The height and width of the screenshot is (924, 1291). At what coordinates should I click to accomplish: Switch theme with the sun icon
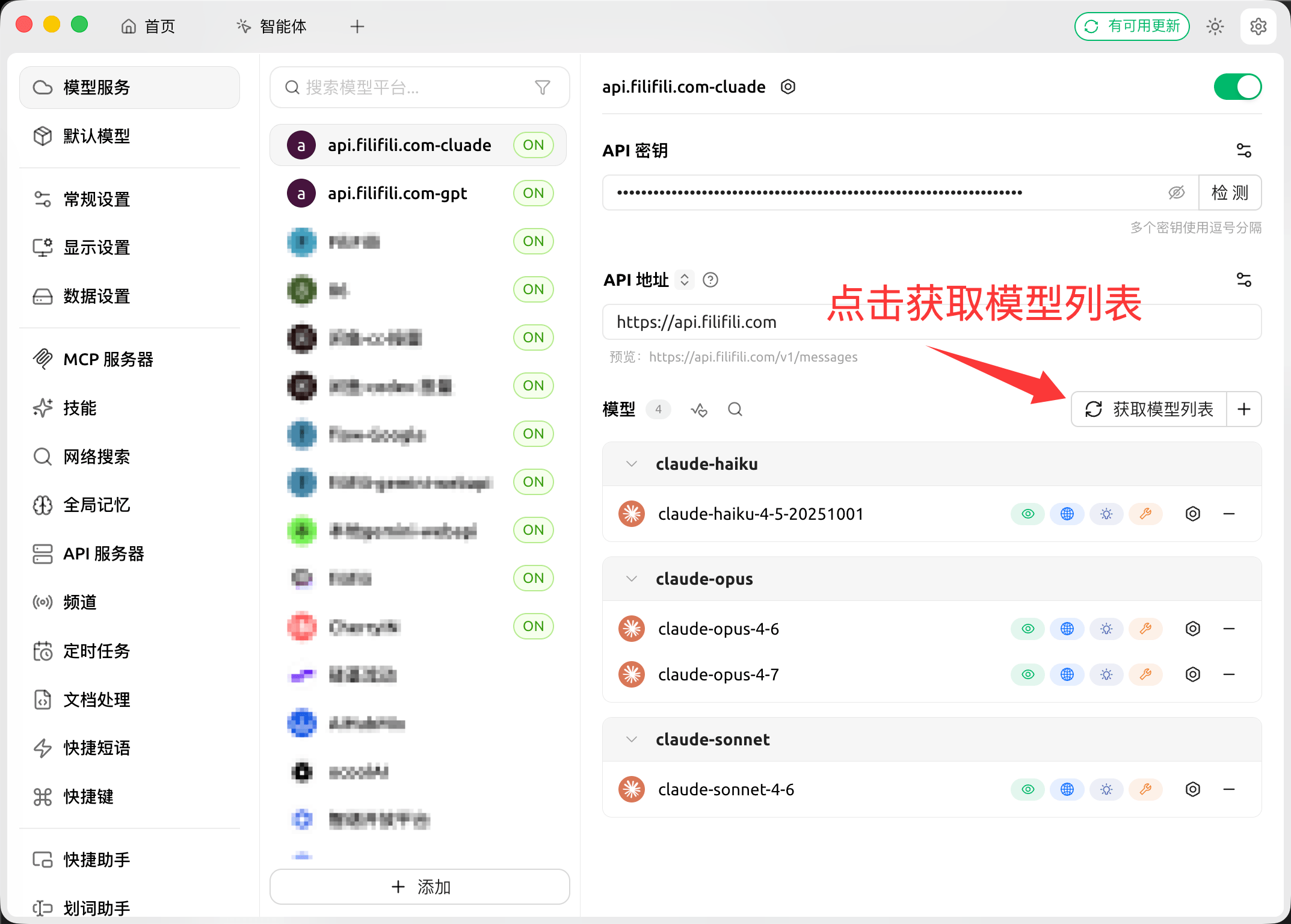1215,26
